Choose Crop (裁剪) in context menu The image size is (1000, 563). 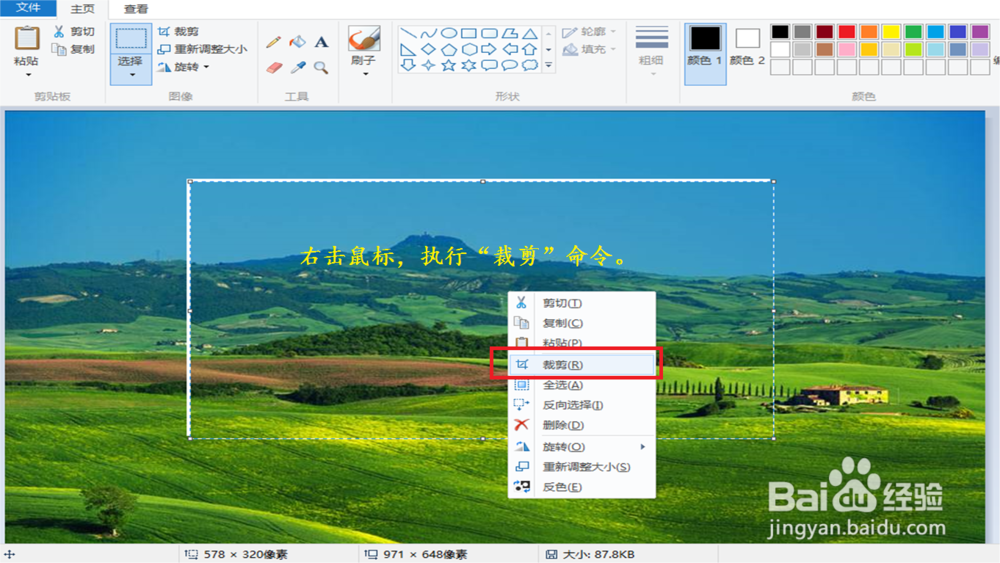[x=582, y=365]
